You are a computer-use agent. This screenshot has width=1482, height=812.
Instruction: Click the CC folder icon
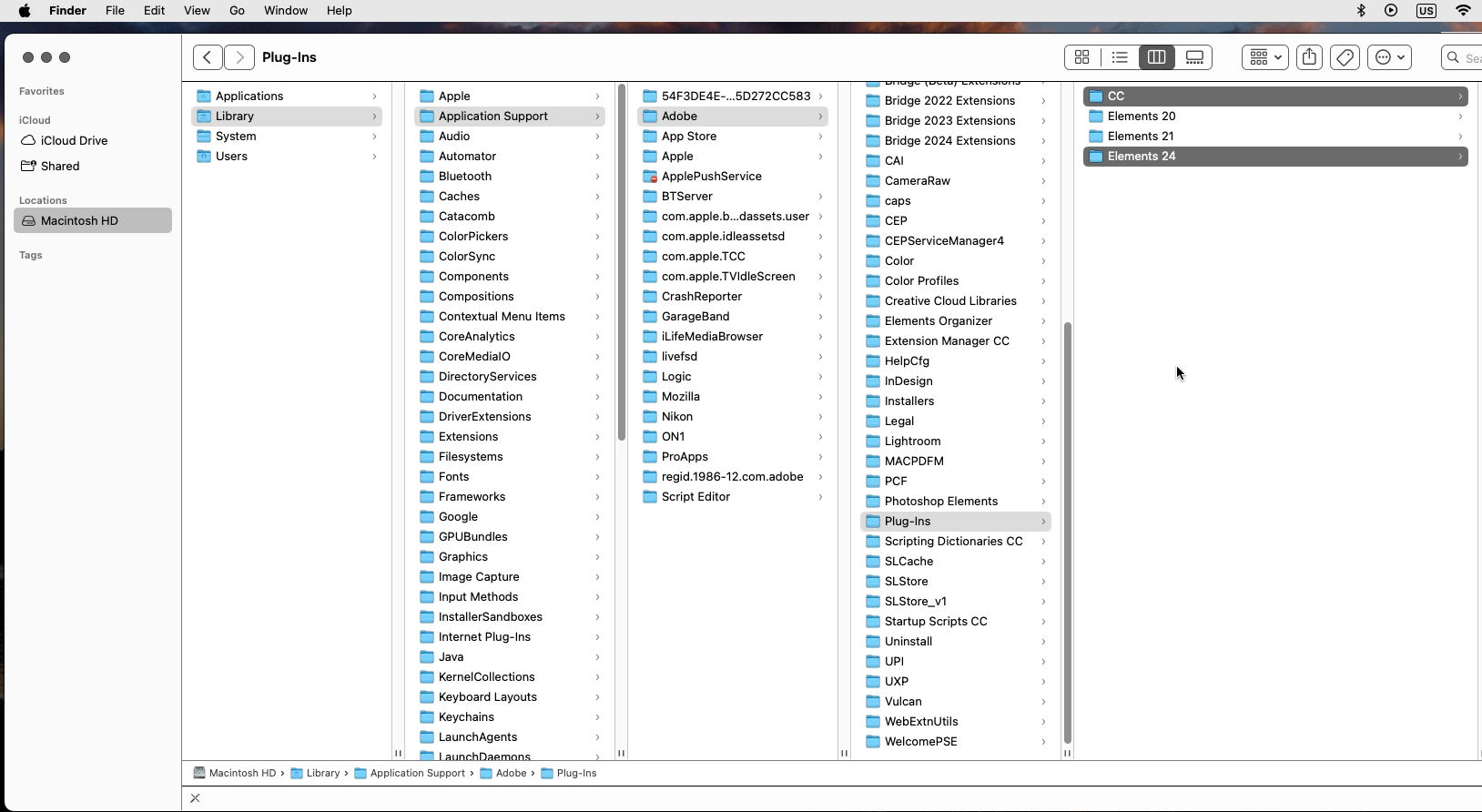click(x=1096, y=96)
